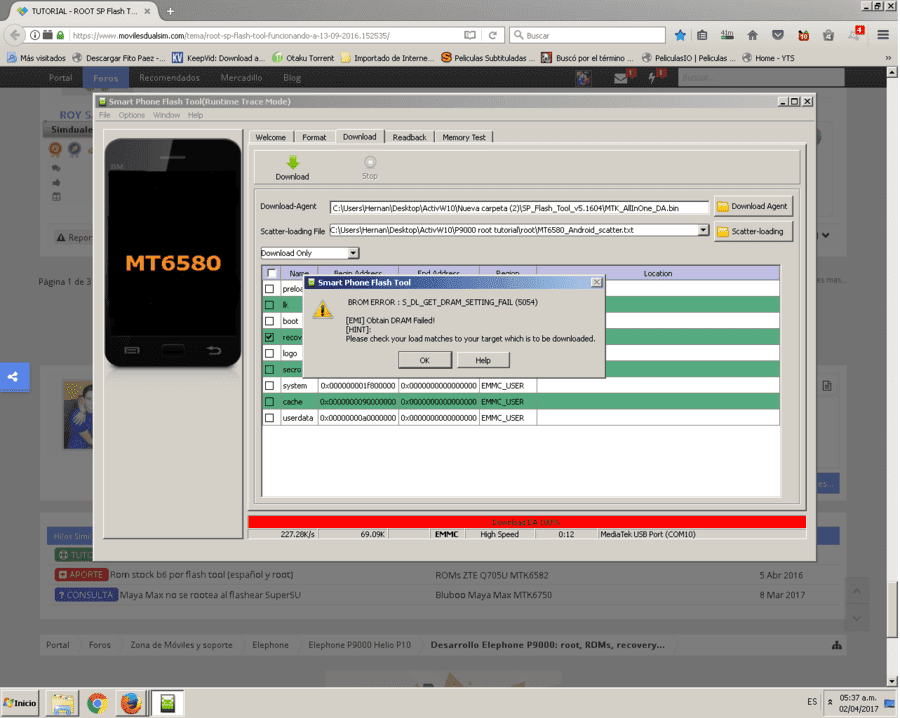Open the KeepVid bookmark

pyautogui.click(x=219, y=58)
